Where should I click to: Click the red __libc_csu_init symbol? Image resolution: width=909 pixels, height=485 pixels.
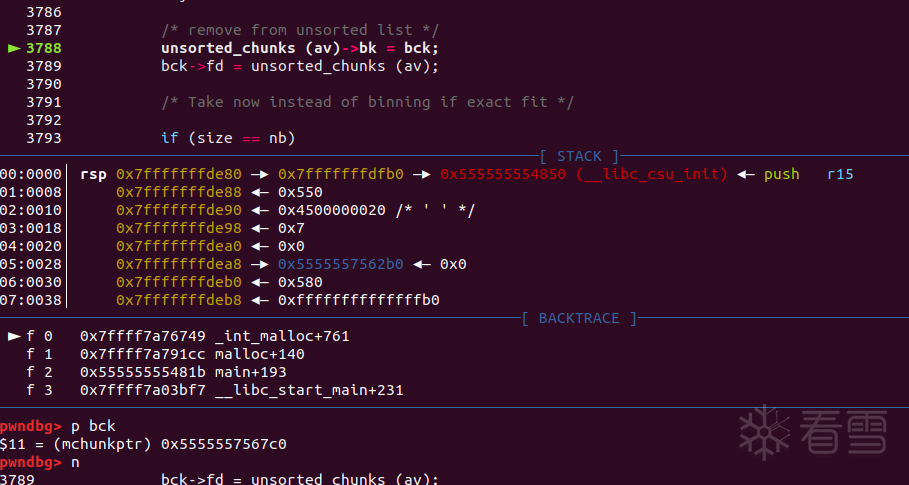tap(652, 174)
